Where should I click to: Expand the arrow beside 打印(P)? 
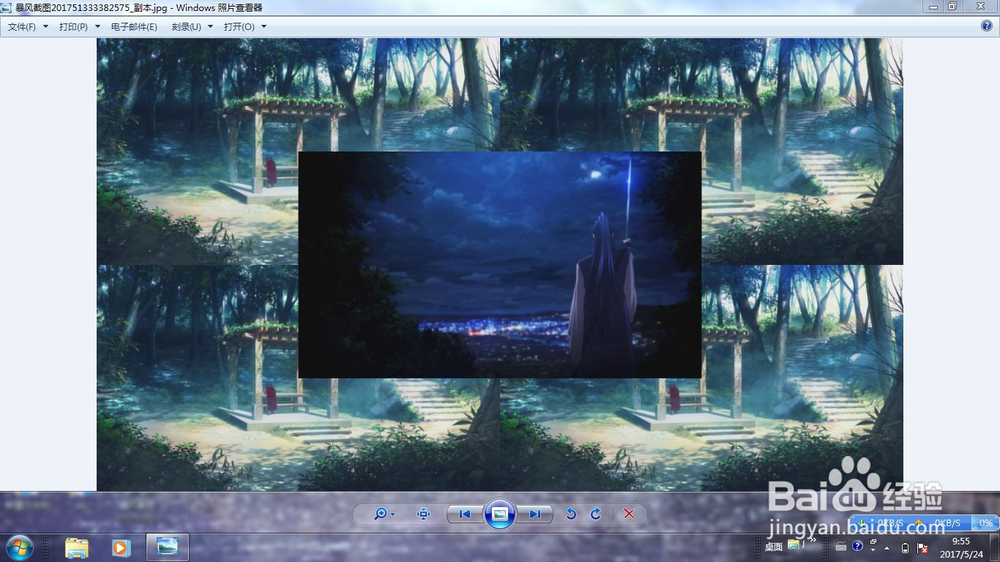tap(98, 27)
